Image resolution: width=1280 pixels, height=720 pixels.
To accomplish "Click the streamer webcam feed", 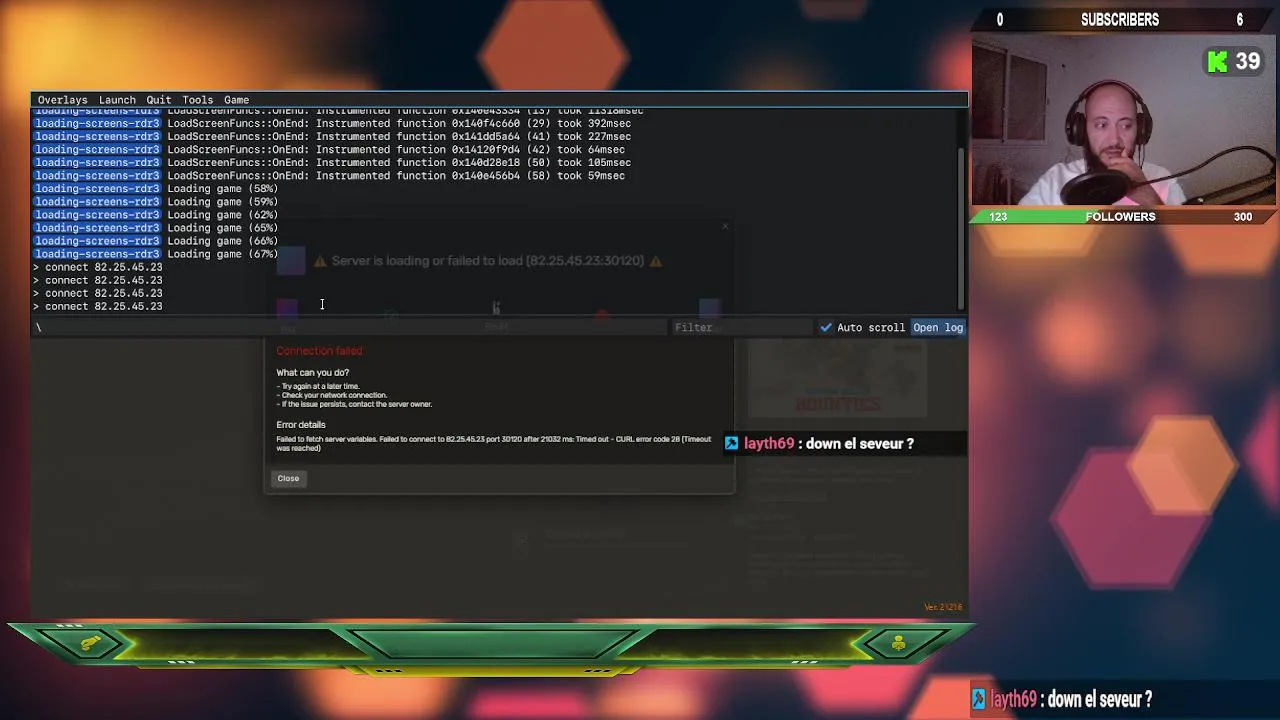I will click(x=1123, y=120).
